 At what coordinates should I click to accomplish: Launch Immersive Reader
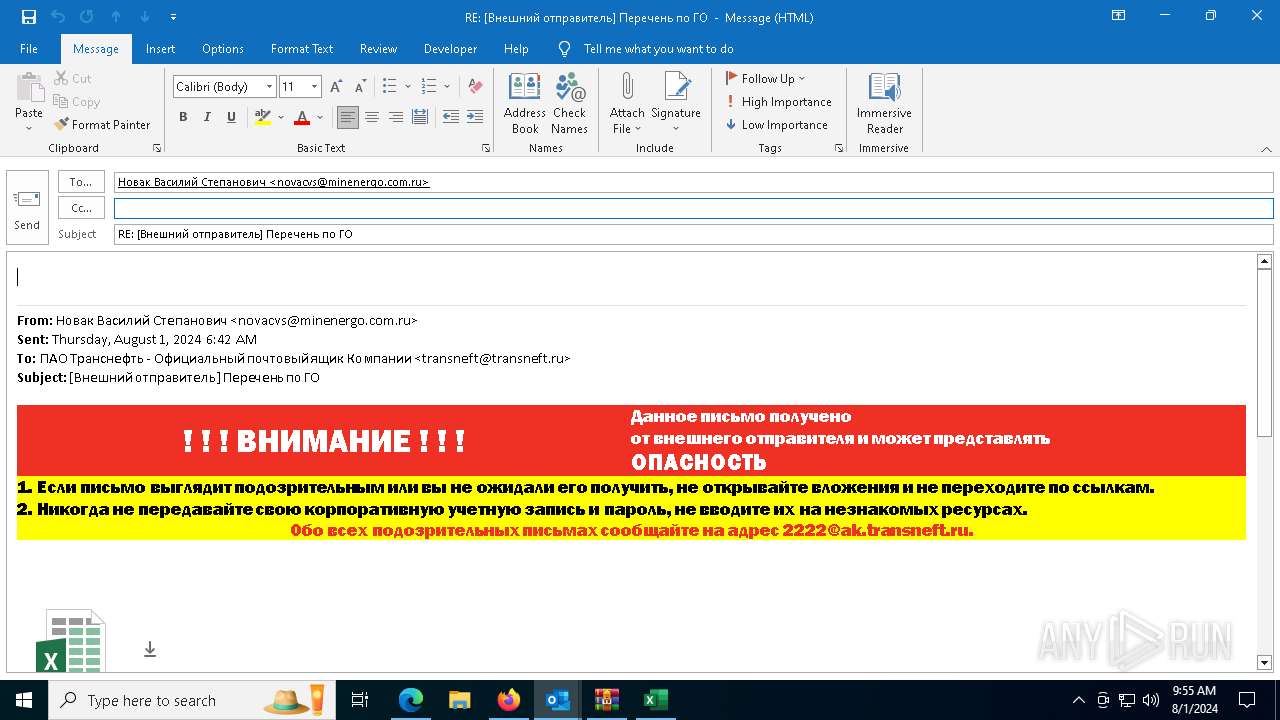(884, 103)
